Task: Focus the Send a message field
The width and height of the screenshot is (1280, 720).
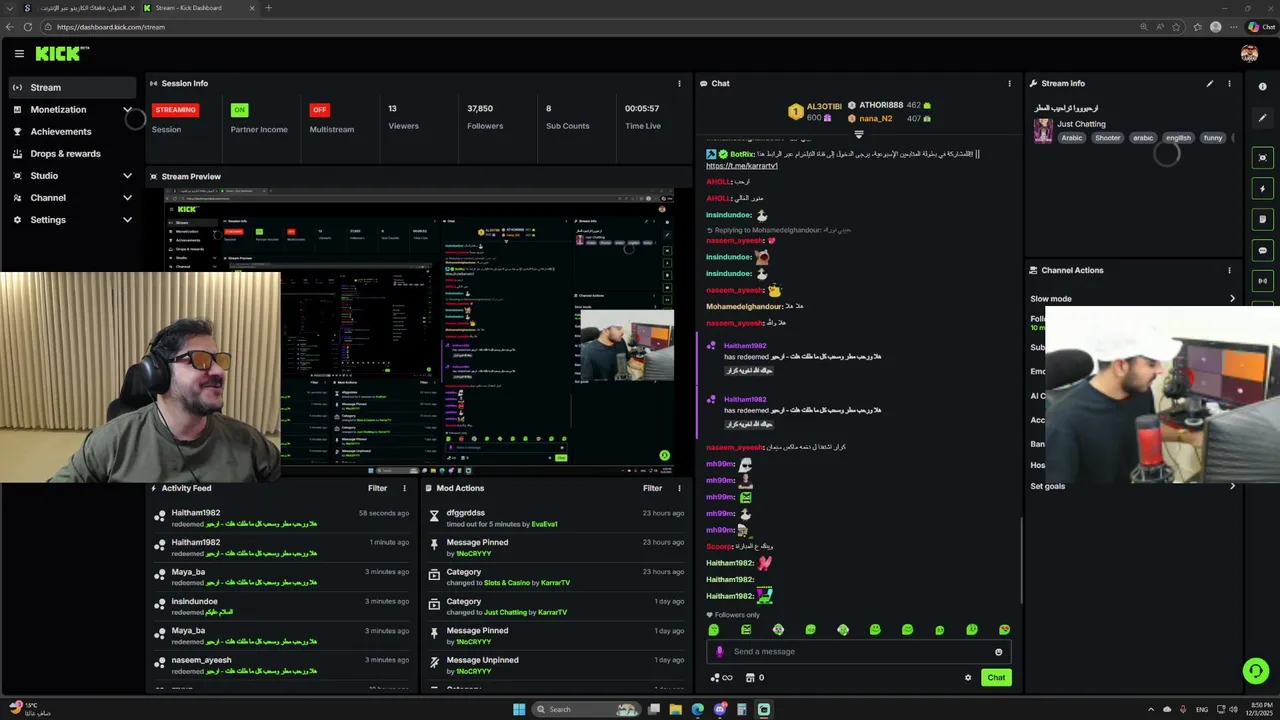Action: click(x=858, y=652)
